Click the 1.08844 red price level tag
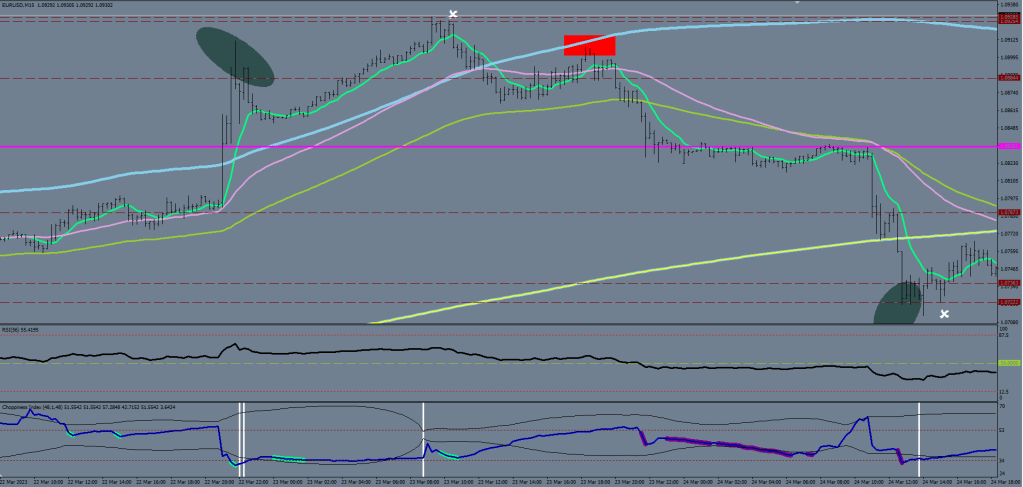 pos(1009,78)
